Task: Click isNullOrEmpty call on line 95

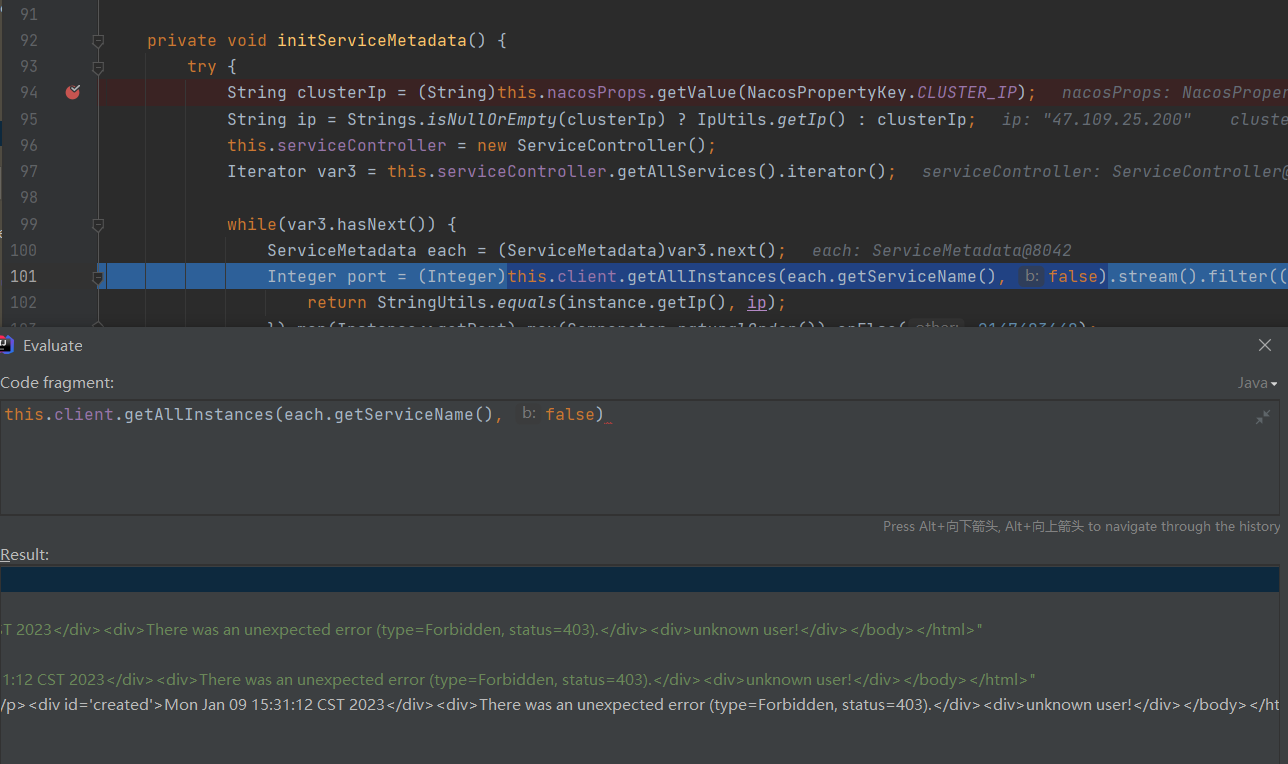Action: 492,119
